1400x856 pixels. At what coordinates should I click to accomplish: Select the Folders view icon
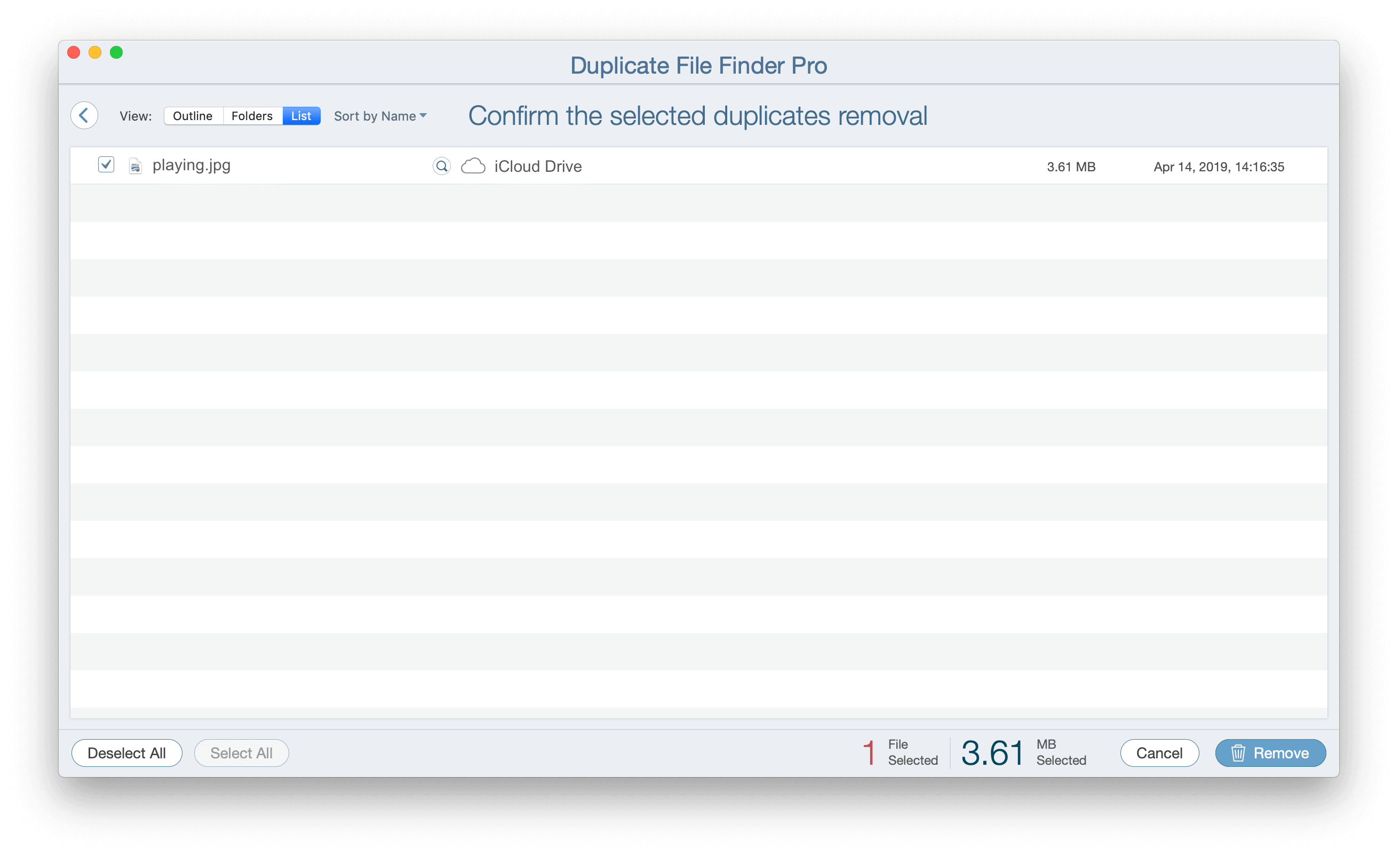(x=251, y=116)
